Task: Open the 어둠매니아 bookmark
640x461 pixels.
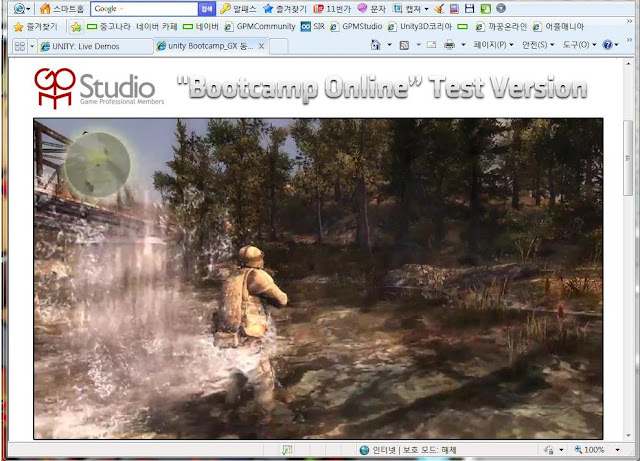Action: click(x=558, y=27)
